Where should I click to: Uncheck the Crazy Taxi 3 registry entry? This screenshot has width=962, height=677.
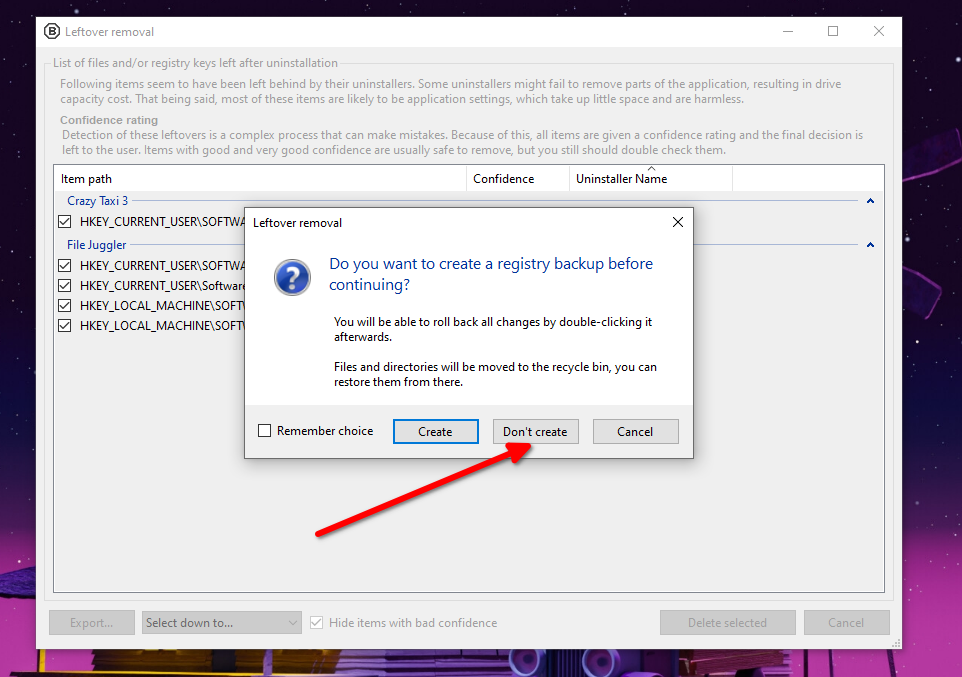[x=64, y=222]
